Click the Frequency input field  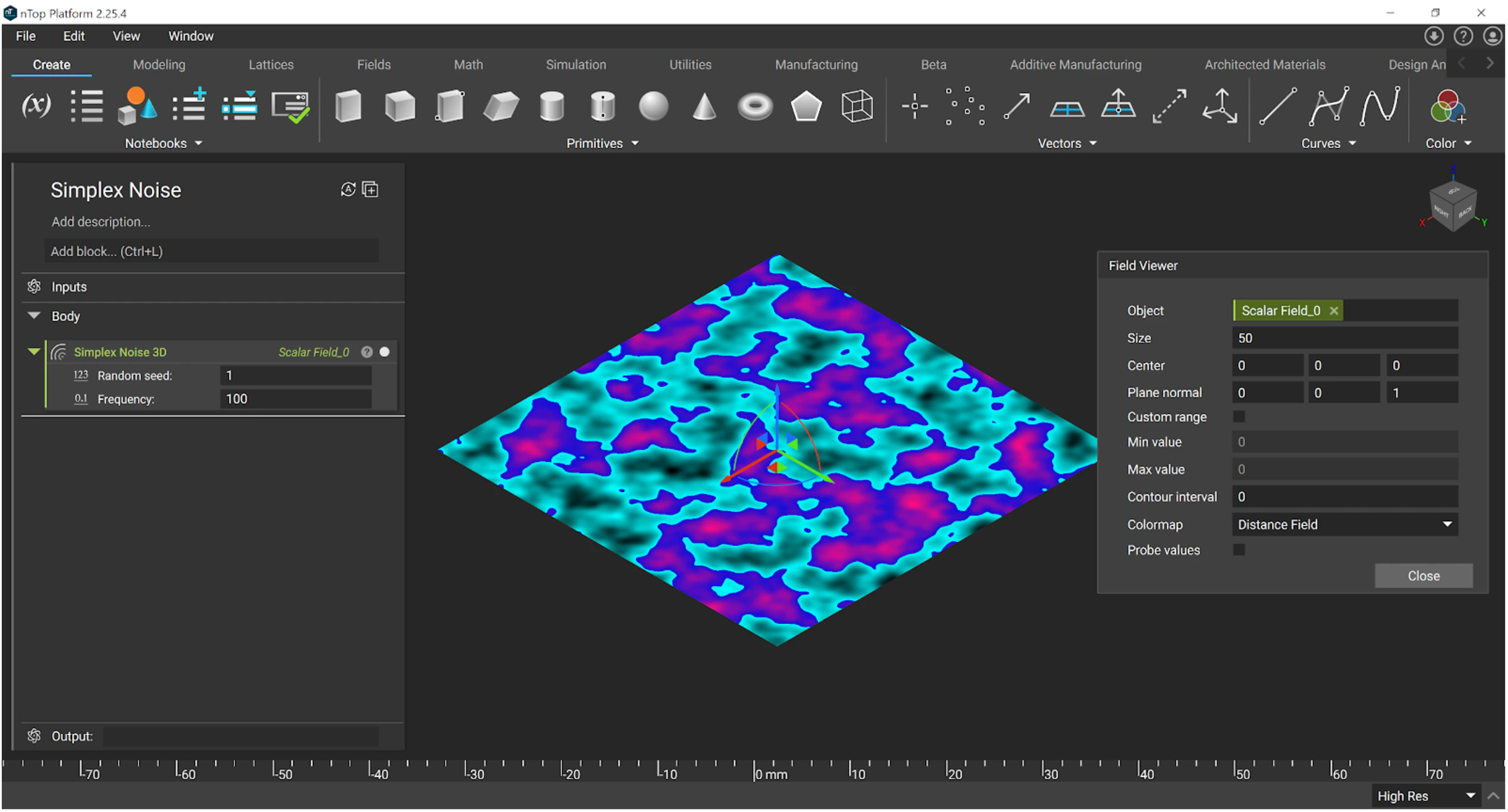[x=296, y=399]
